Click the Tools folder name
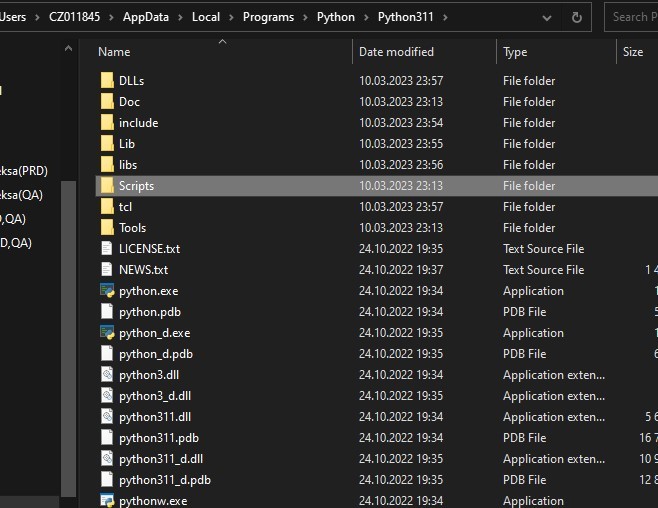658x508 pixels. [x=133, y=228]
